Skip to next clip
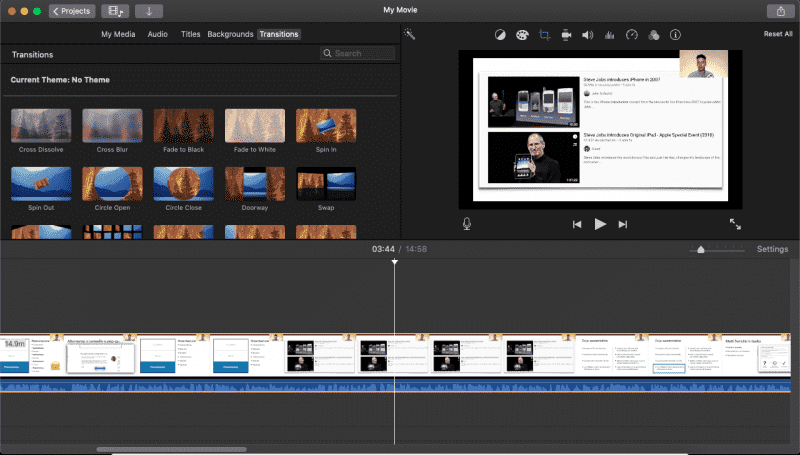 623,224
